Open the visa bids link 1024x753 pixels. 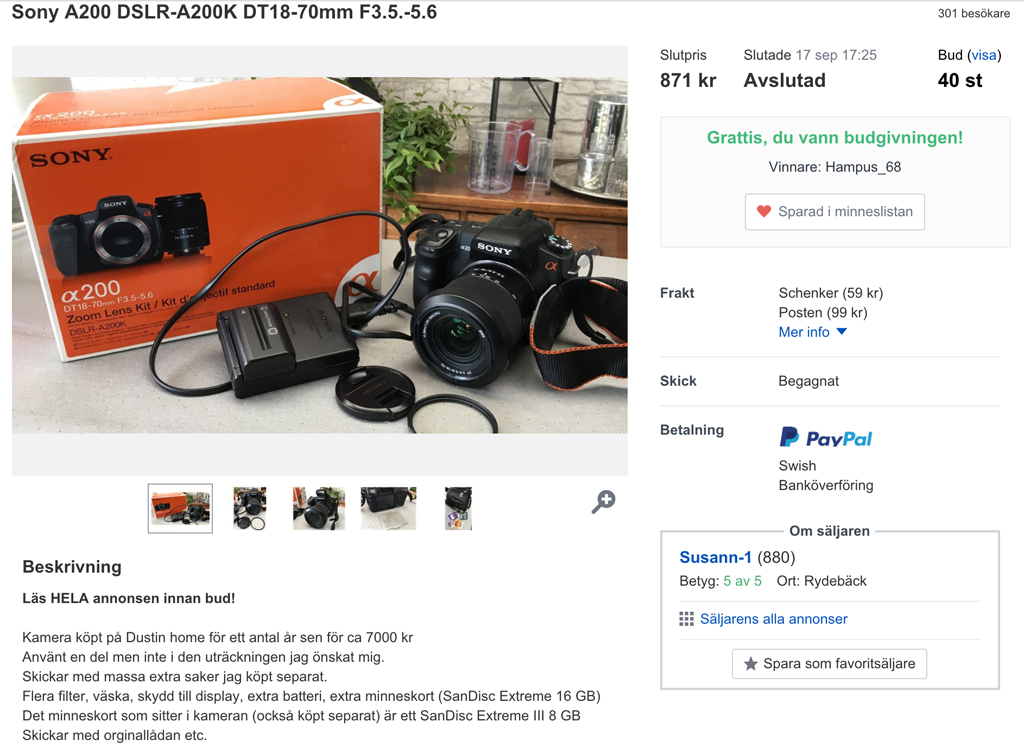[x=984, y=55]
